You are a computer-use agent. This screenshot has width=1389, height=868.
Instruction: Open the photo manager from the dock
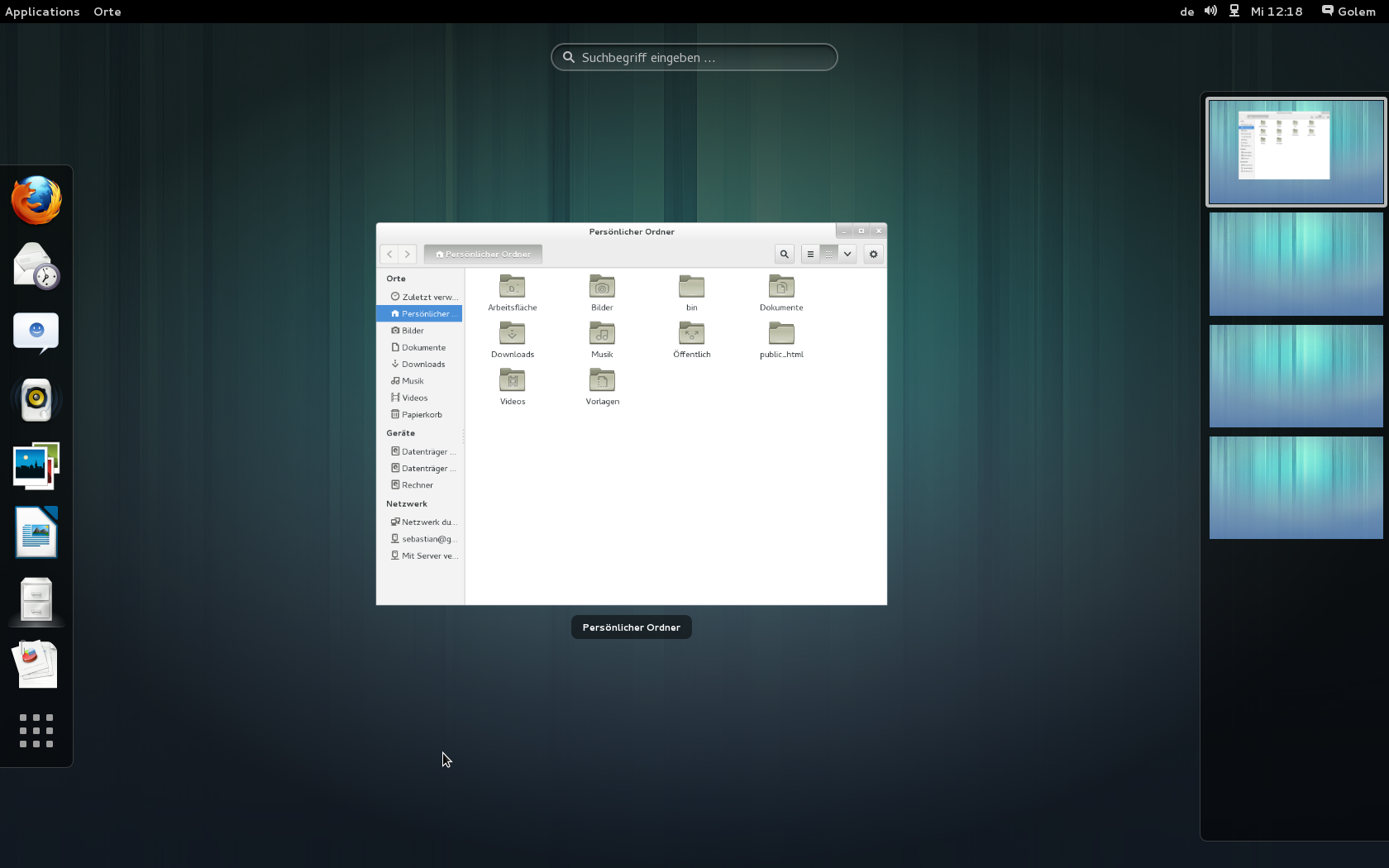(36, 465)
